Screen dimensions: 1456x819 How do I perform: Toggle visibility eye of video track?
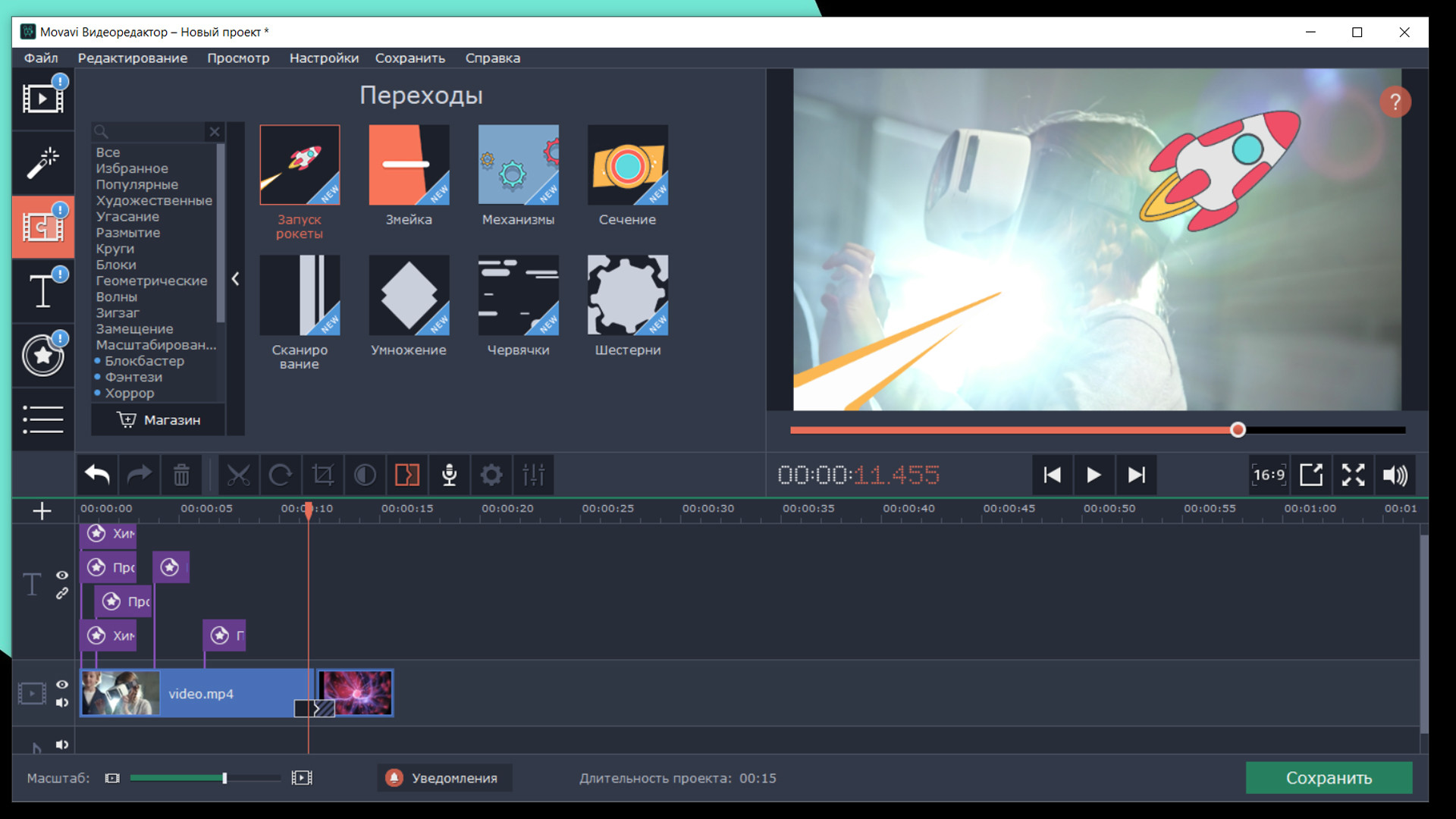coord(62,685)
